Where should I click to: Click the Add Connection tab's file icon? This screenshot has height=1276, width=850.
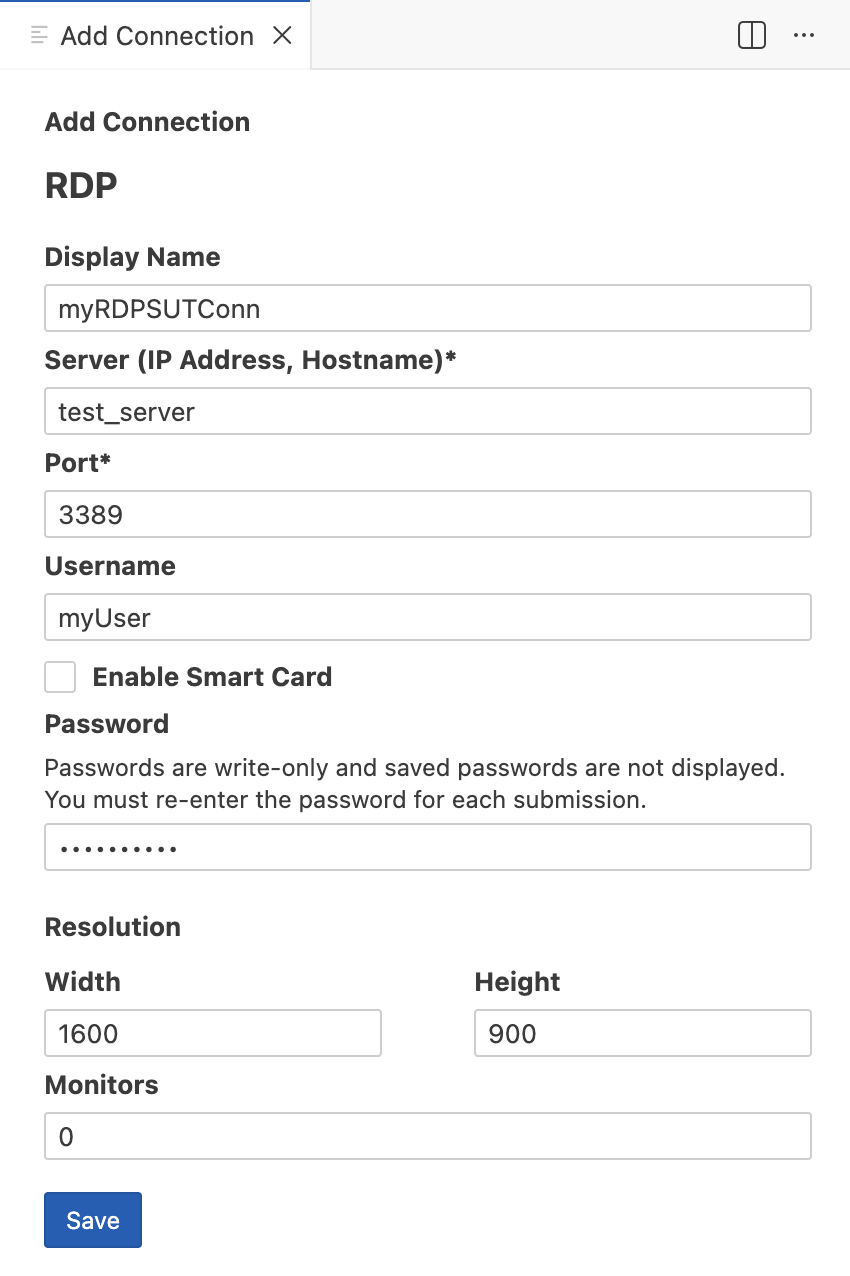coord(40,36)
